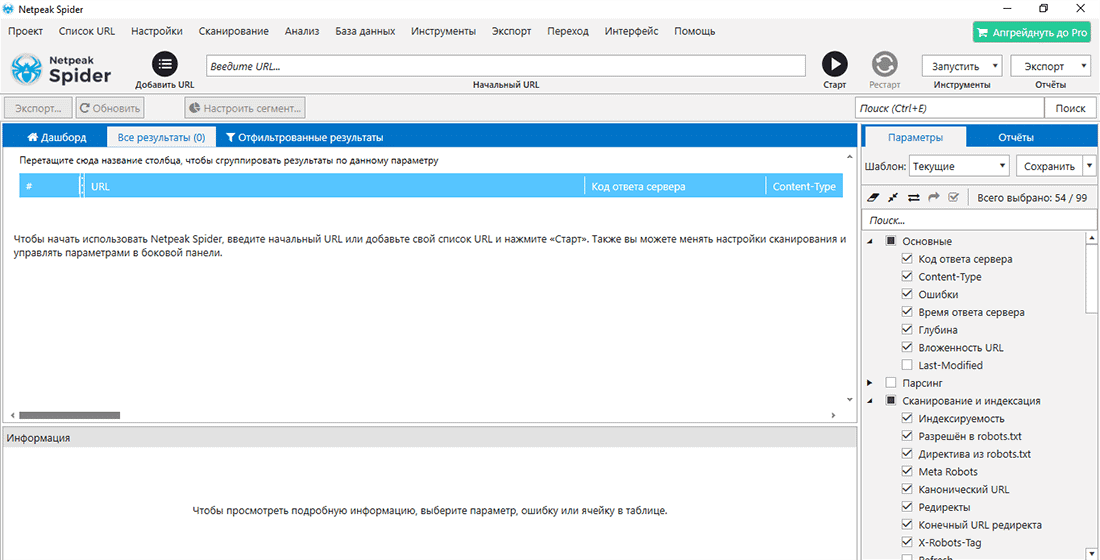Open the Проект menu

pyautogui.click(x=25, y=31)
